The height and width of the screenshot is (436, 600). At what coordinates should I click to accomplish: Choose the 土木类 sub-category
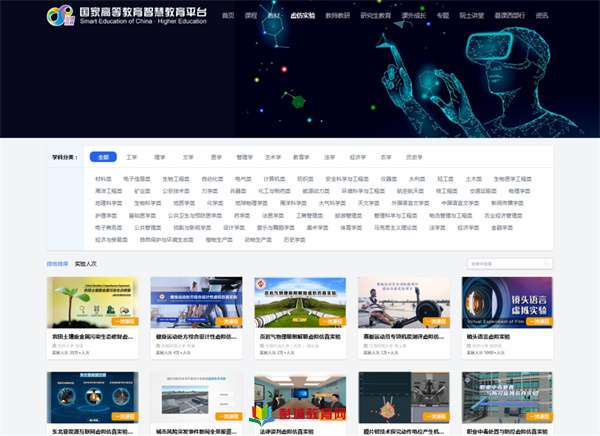pos(474,179)
